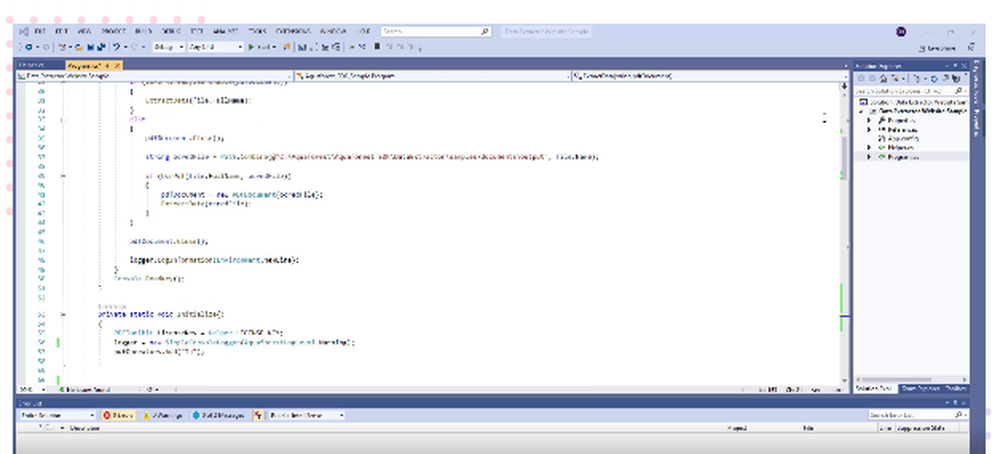The height and width of the screenshot is (454, 1000).
Task: Open the Start button dropdown arrow
Action: (x=274, y=47)
